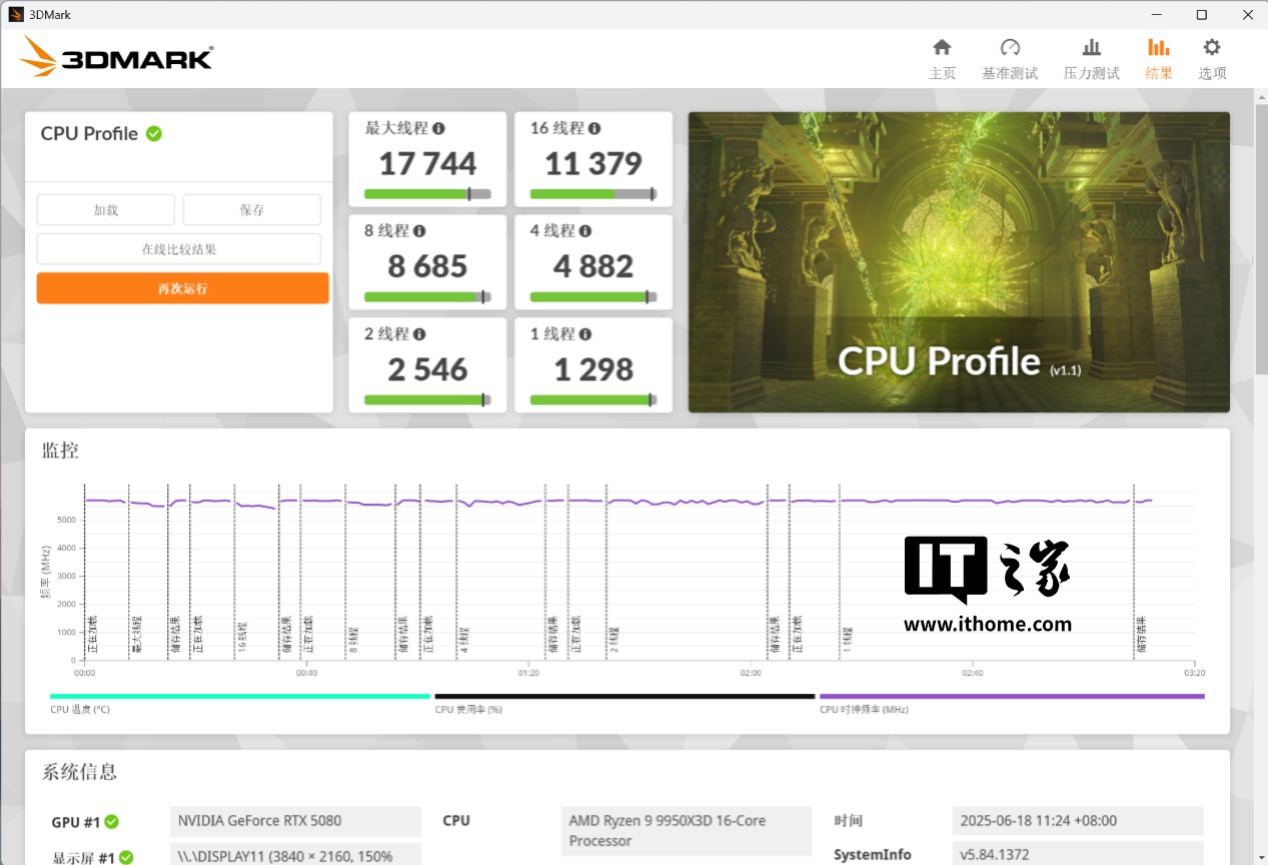Go to Benchmarks (基准测试) gauge icon
This screenshot has width=1268, height=865.
click(x=1009, y=48)
